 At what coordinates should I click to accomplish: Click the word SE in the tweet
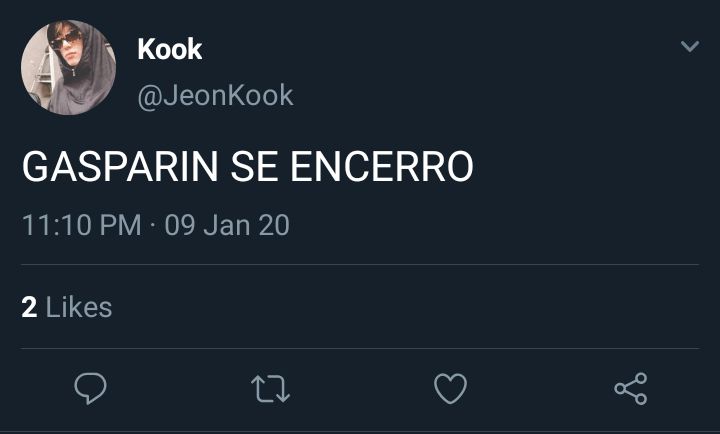(x=254, y=166)
